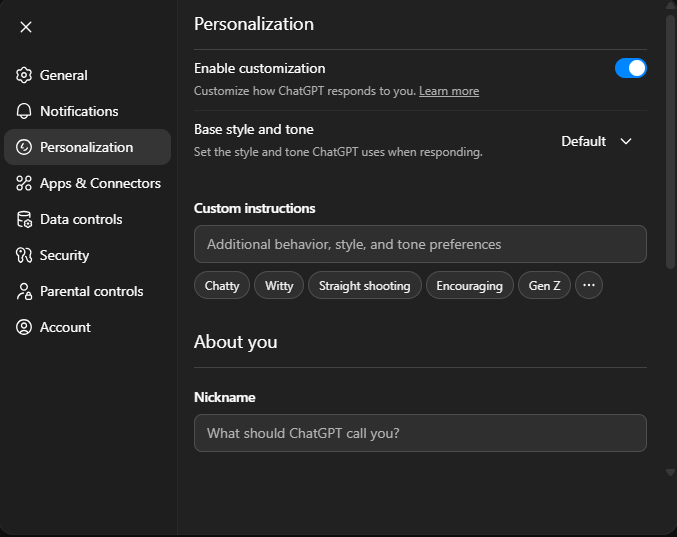Select the Chatty tone chip

click(x=222, y=285)
